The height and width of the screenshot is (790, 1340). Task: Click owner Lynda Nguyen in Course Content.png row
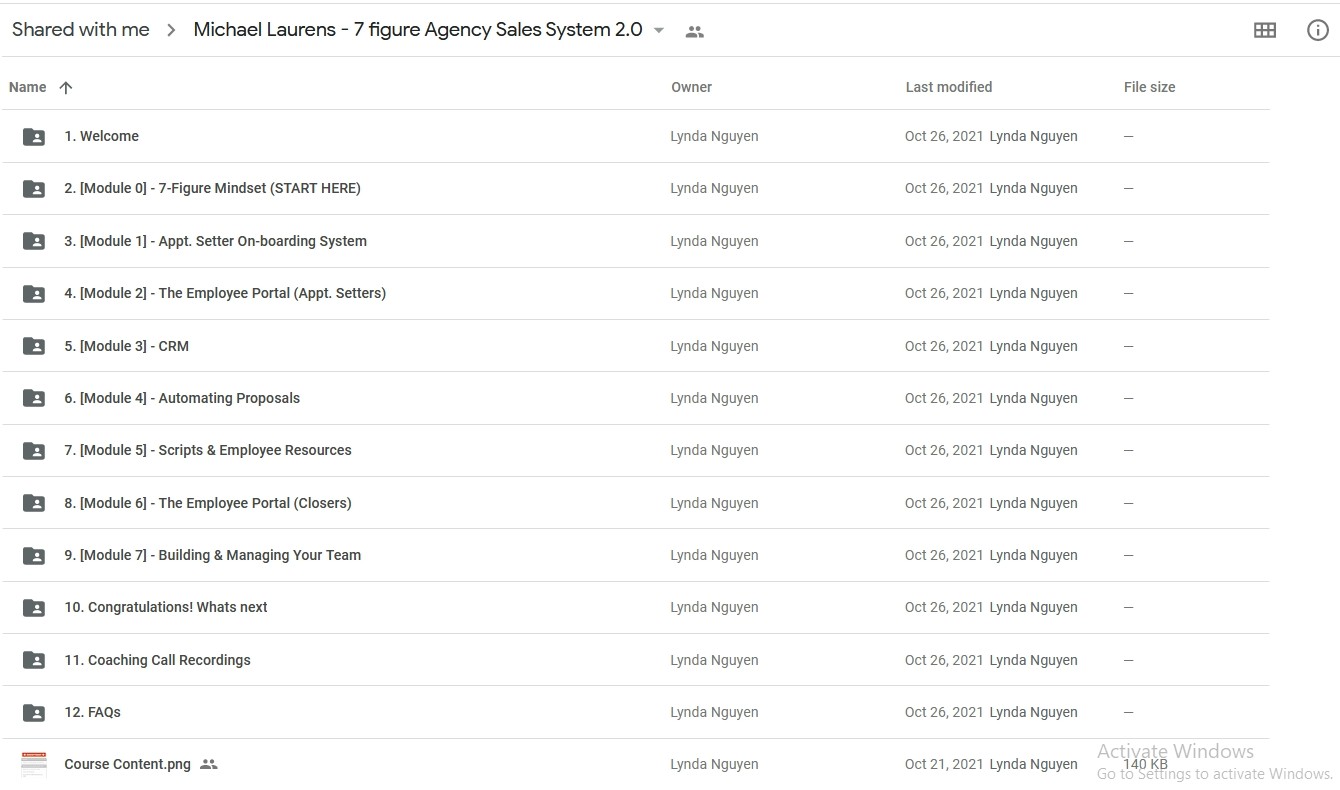coord(714,764)
